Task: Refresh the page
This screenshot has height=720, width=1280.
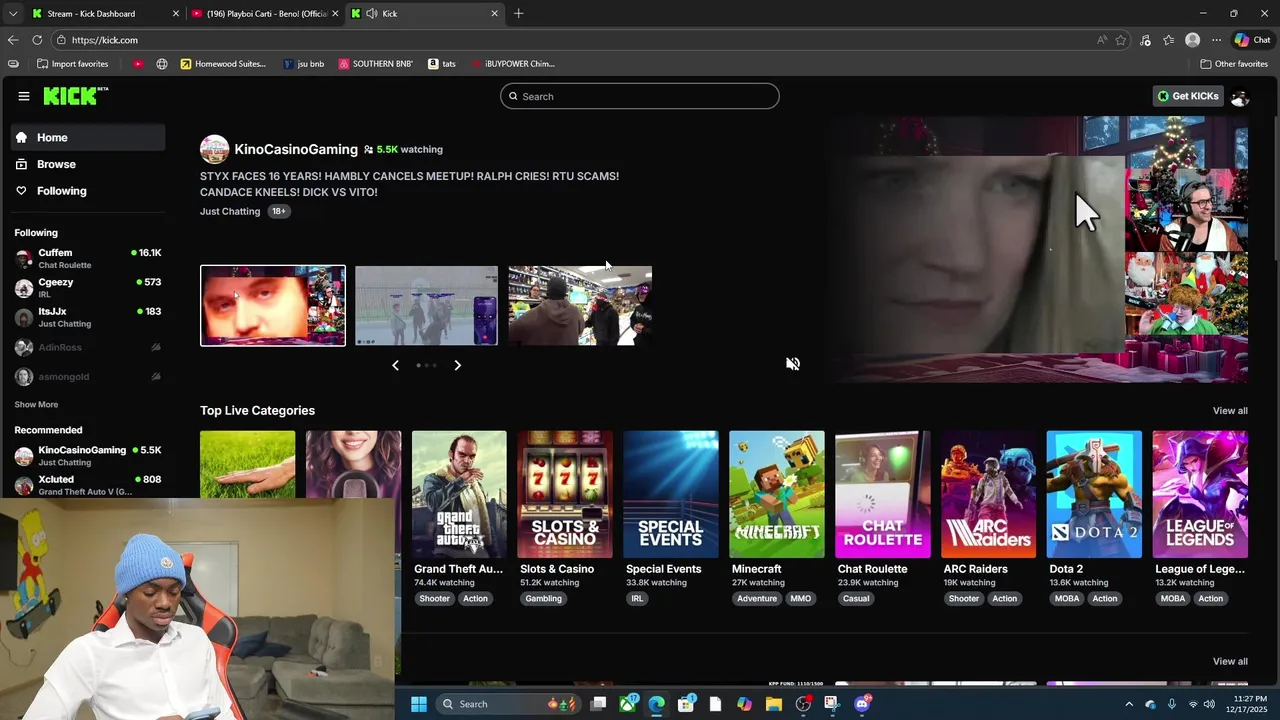Action: point(37,40)
